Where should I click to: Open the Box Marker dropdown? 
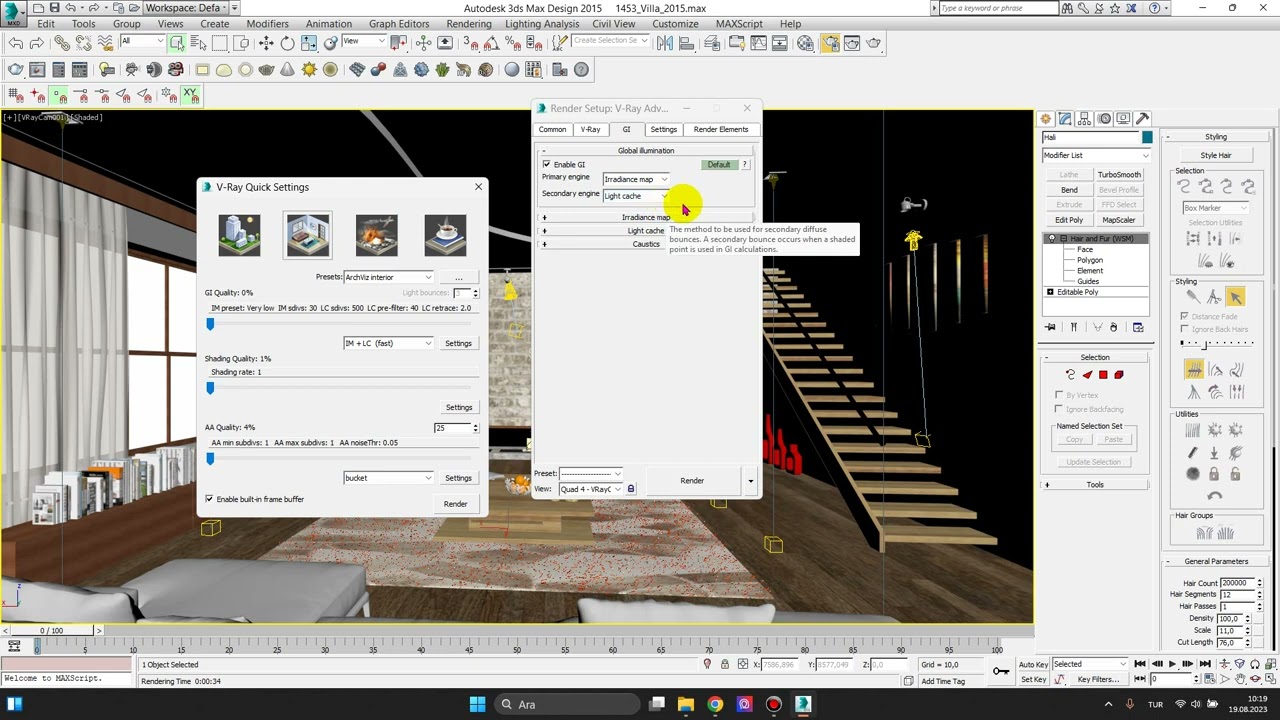click(1216, 208)
